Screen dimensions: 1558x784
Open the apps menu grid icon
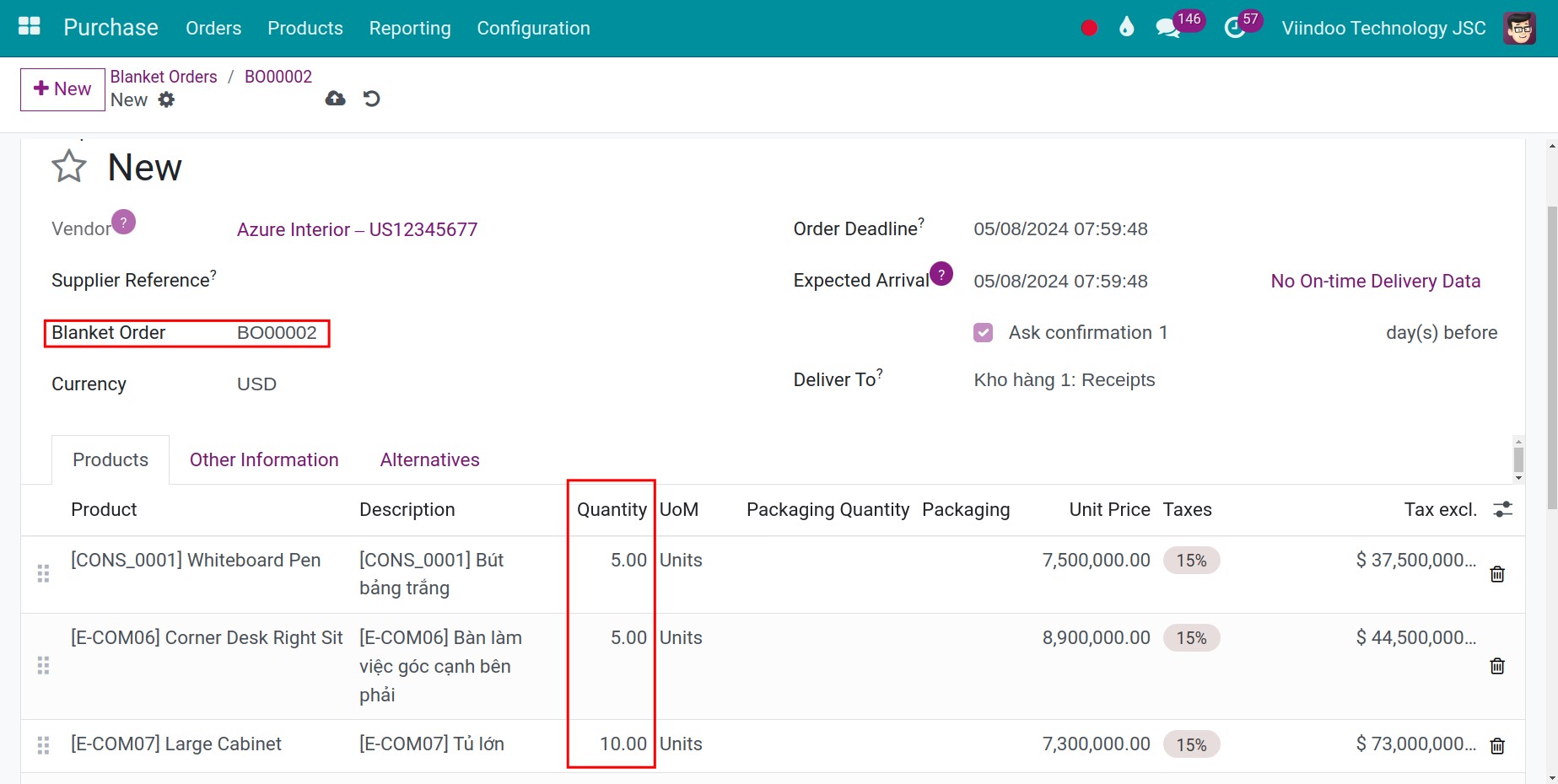pos(28,25)
